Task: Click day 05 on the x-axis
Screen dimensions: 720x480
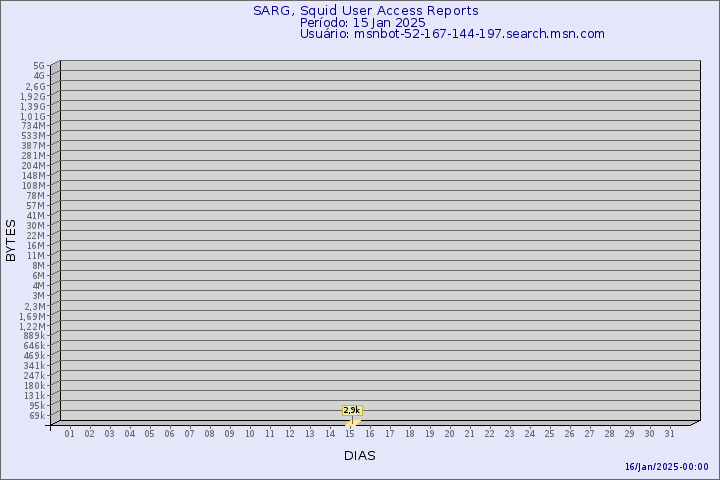Action: pyautogui.click(x=149, y=434)
